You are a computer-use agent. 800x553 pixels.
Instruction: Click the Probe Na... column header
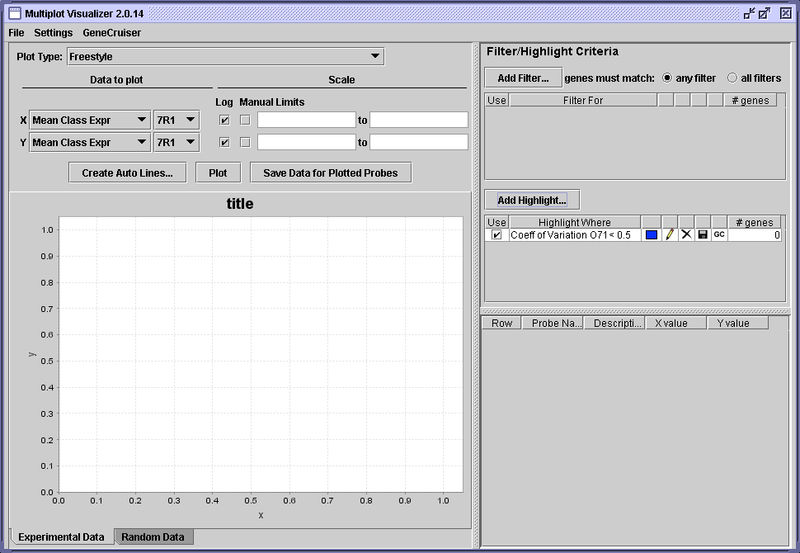click(554, 323)
